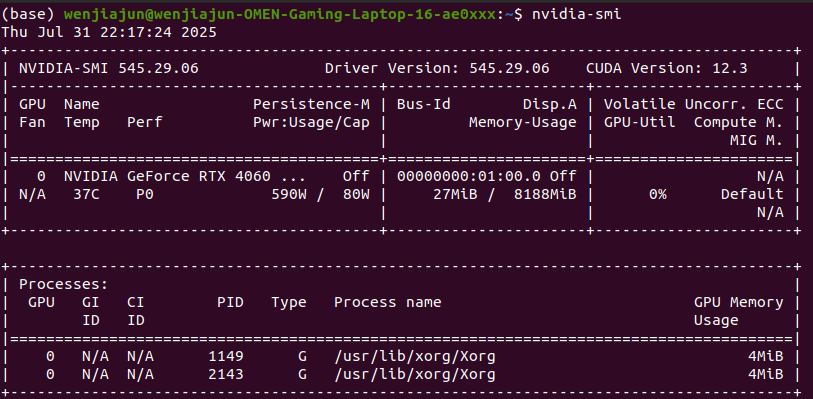Click the Type column header
This screenshot has height=399, width=813.
(289, 303)
